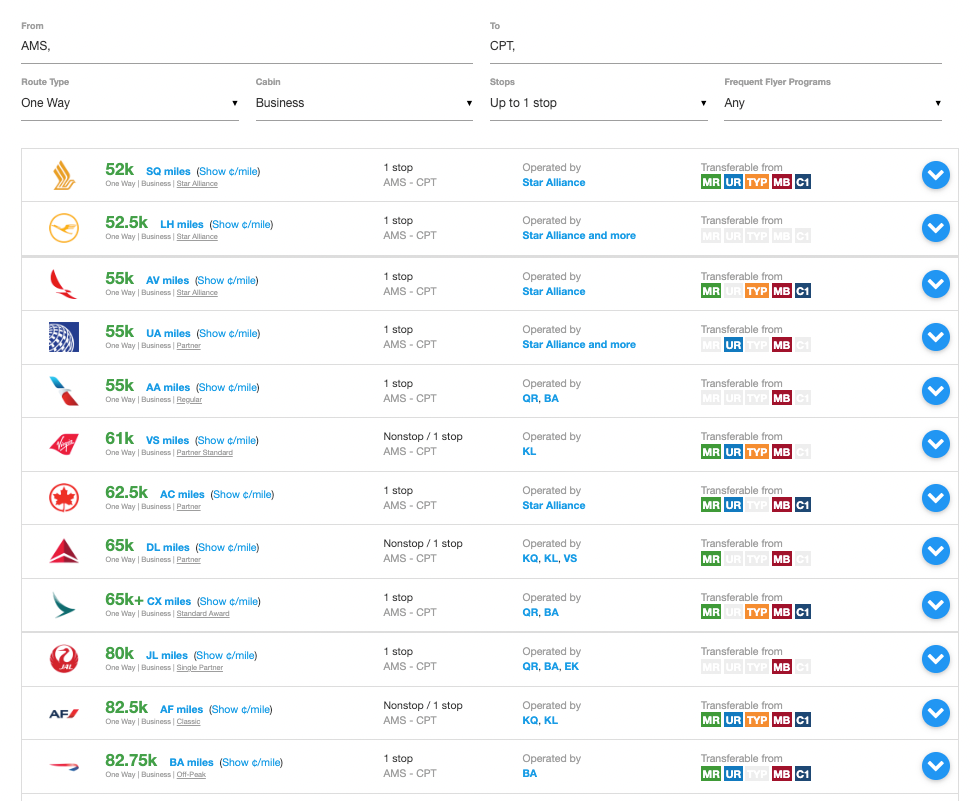Click the C1 badge in CX miles row

802,612
